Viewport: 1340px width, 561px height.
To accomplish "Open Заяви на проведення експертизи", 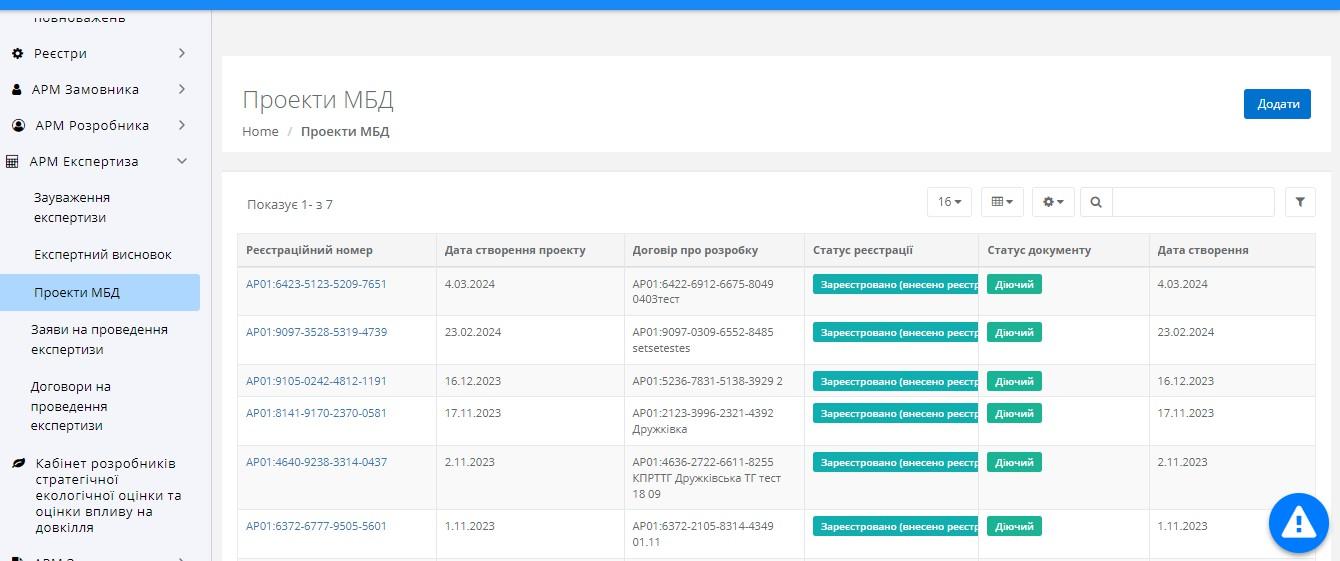I will click(x=100, y=339).
